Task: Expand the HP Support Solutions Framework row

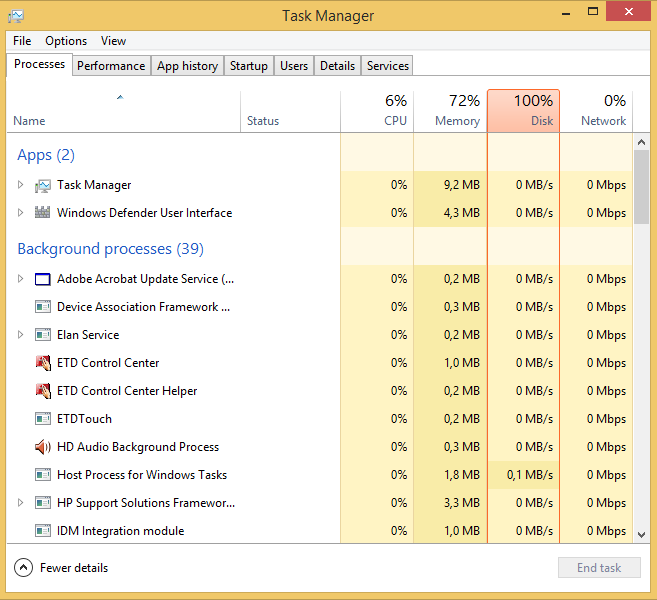Action: (20, 503)
